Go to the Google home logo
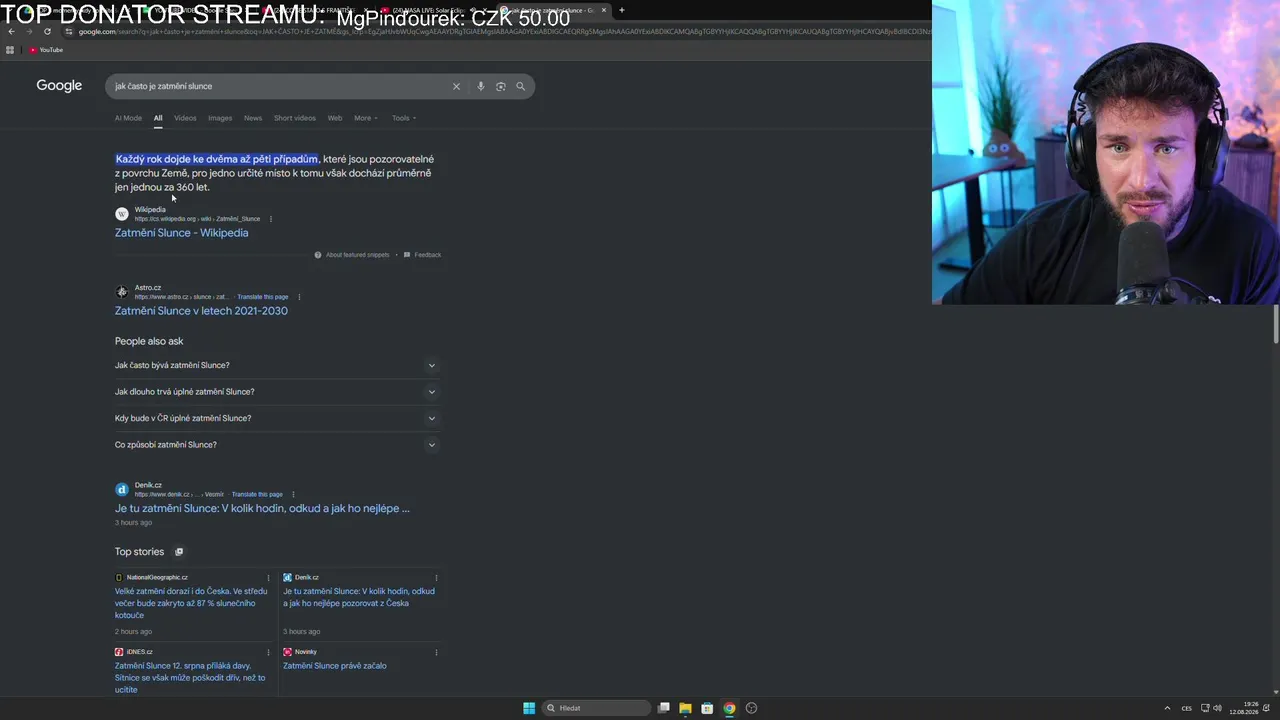Screen dimensions: 1280x720 pyautogui.click(x=59, y=86)
